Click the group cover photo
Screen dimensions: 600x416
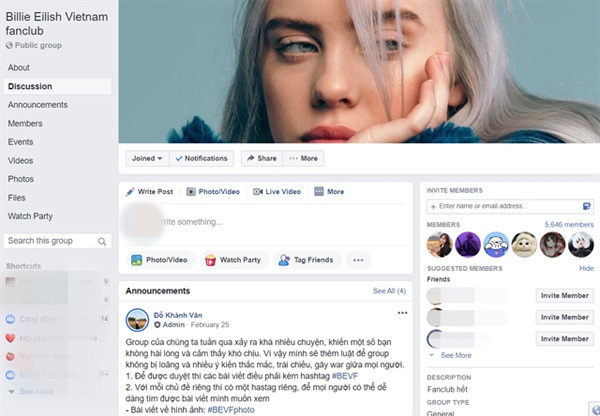(x=359, y=72)
